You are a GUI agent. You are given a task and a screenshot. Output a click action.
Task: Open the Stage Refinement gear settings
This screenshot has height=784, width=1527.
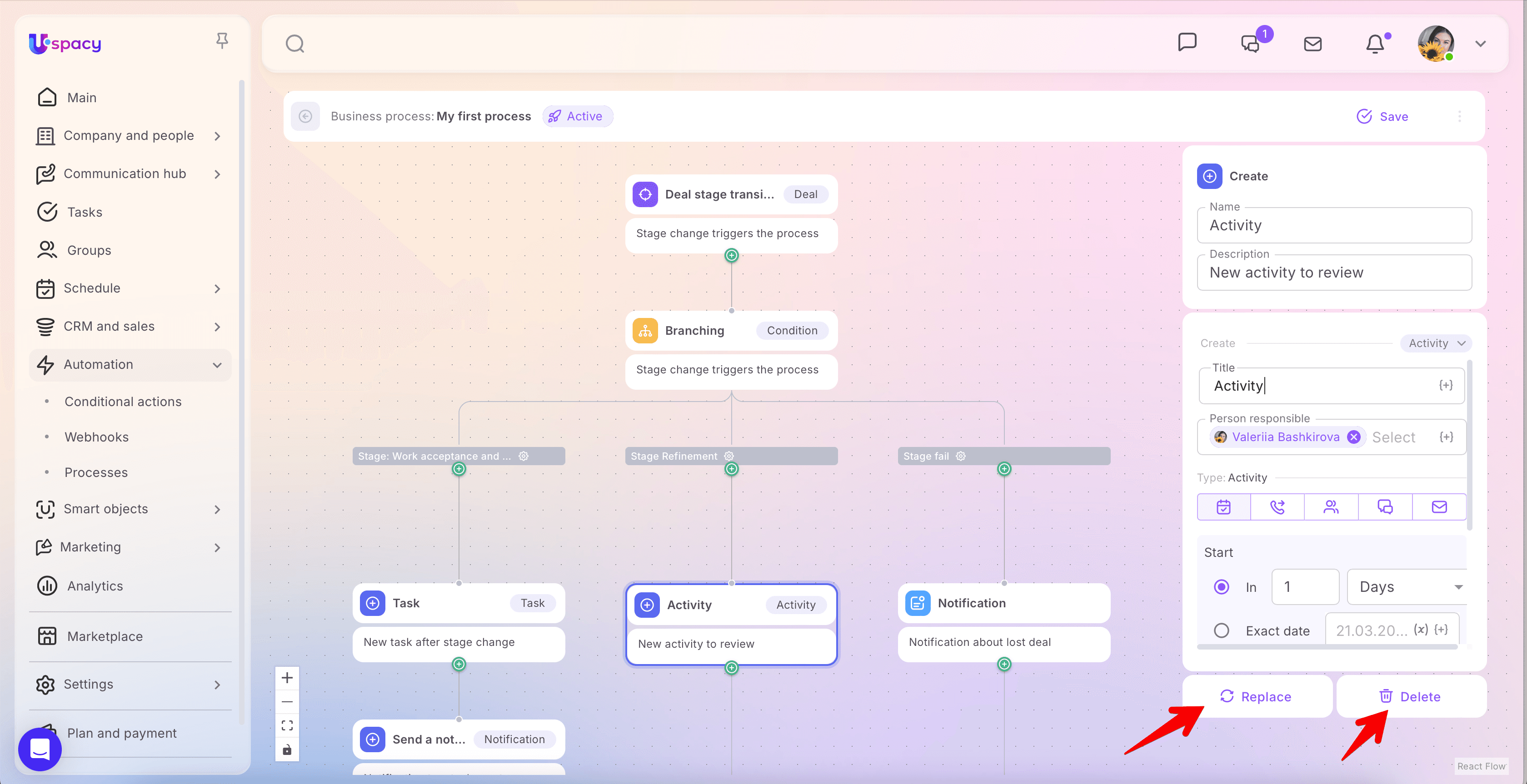(729, 456)
